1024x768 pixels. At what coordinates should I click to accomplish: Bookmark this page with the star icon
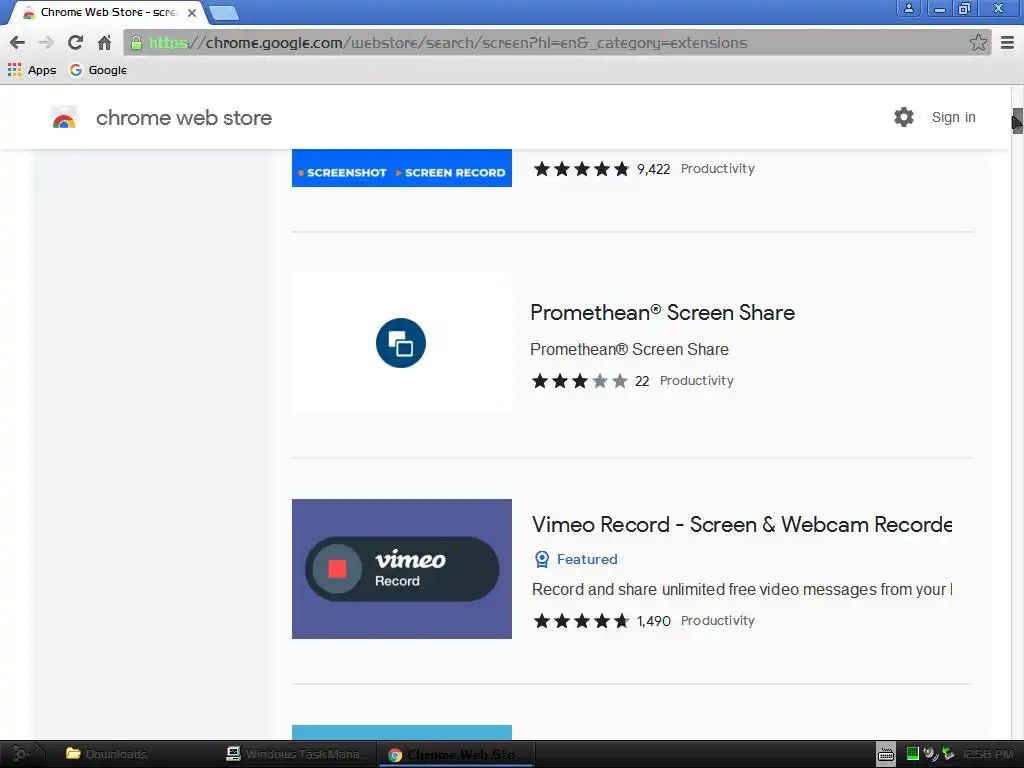tap(978, 43)
